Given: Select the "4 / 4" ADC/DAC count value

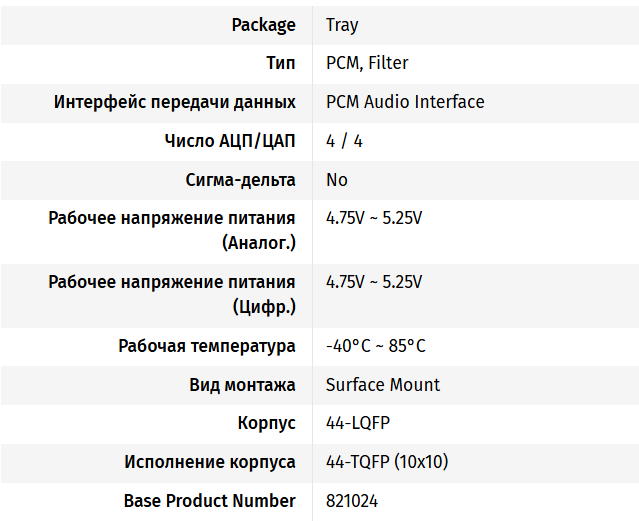Looking at the screenshot, I should click(x=344, y=141).
